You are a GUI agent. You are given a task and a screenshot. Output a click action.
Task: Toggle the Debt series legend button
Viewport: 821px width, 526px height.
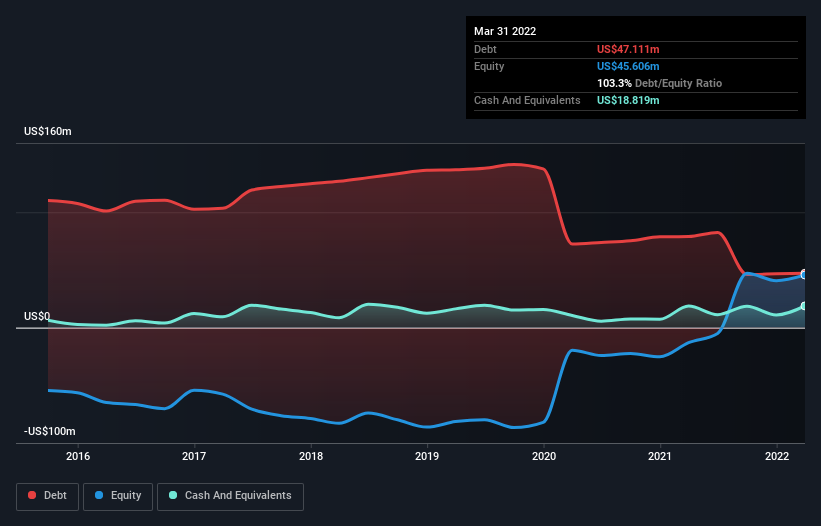(47, 496)
